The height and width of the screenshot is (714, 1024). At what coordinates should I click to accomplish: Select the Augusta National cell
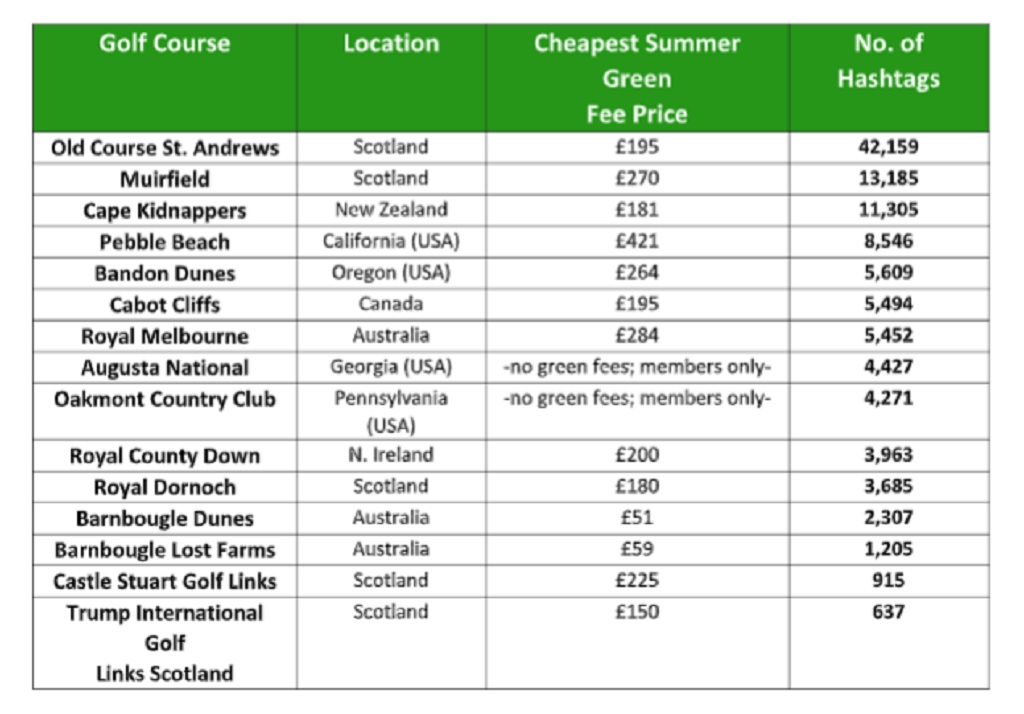165,367
